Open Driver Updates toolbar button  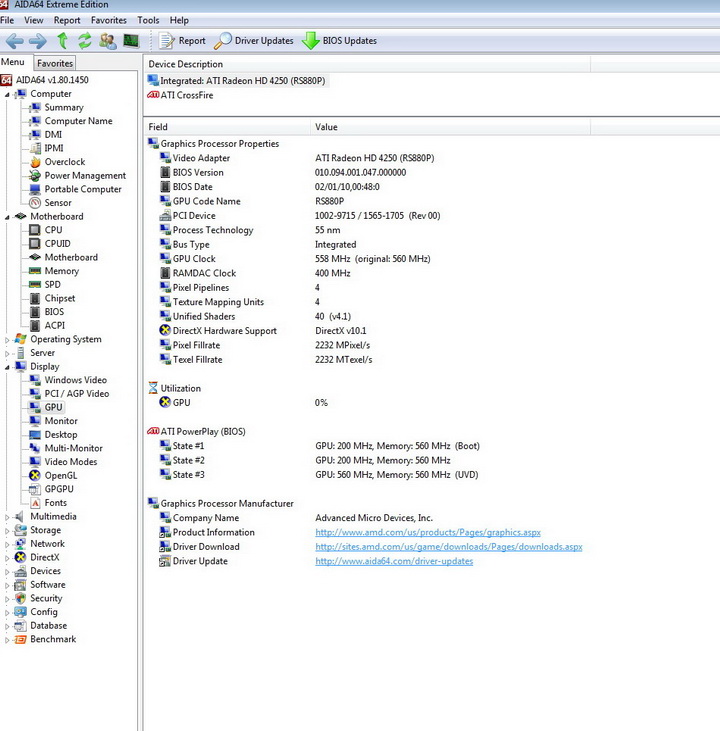pyautogui.click(x=254, y=41)
